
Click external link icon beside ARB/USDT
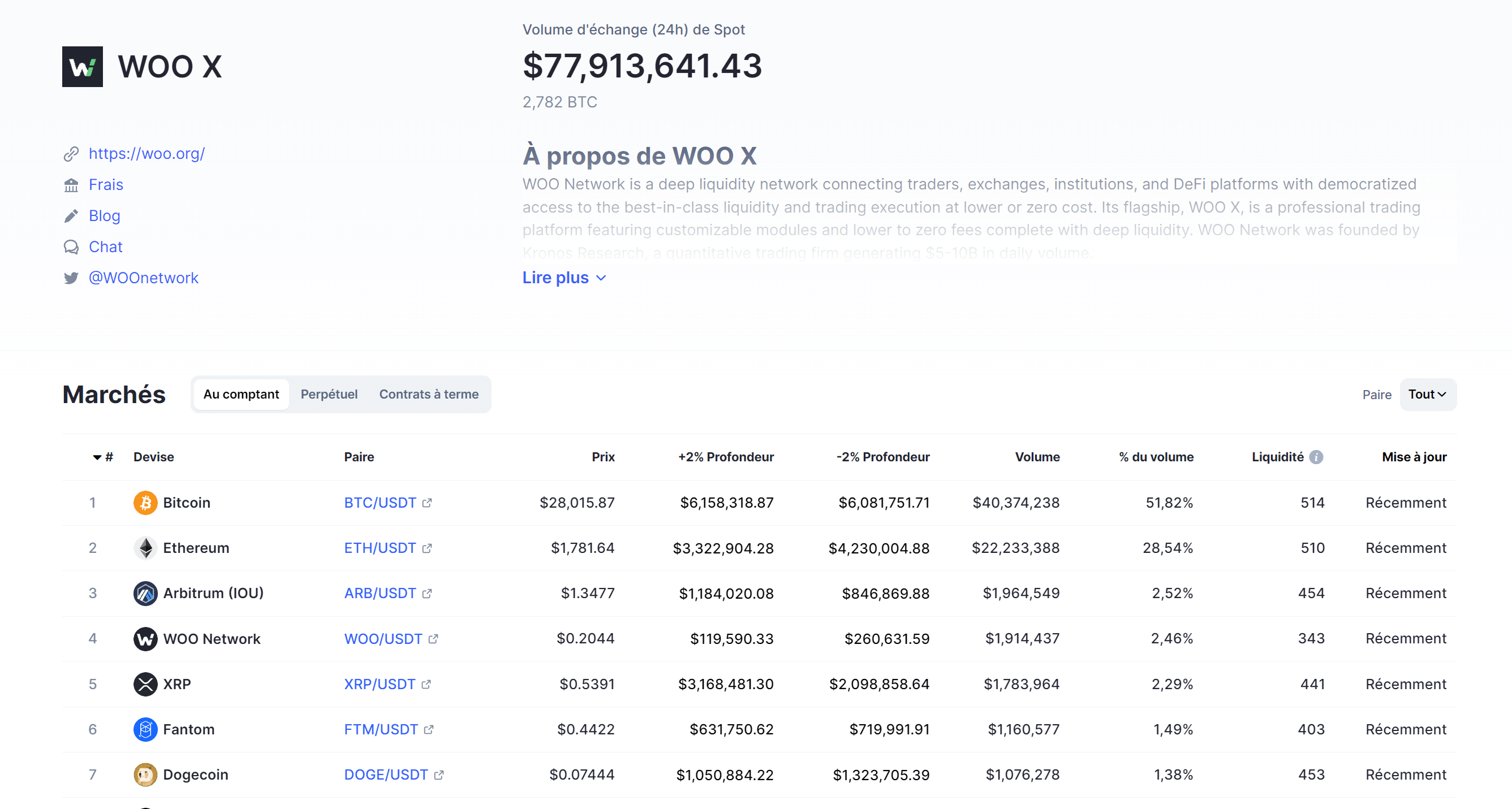click(427, 593)
